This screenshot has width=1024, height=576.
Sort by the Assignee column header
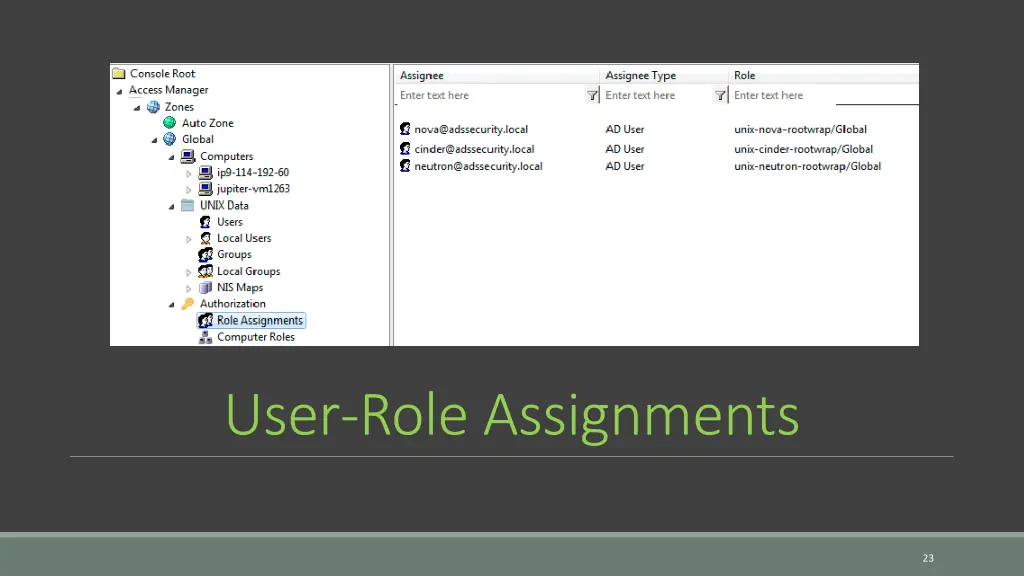[496, 75]
